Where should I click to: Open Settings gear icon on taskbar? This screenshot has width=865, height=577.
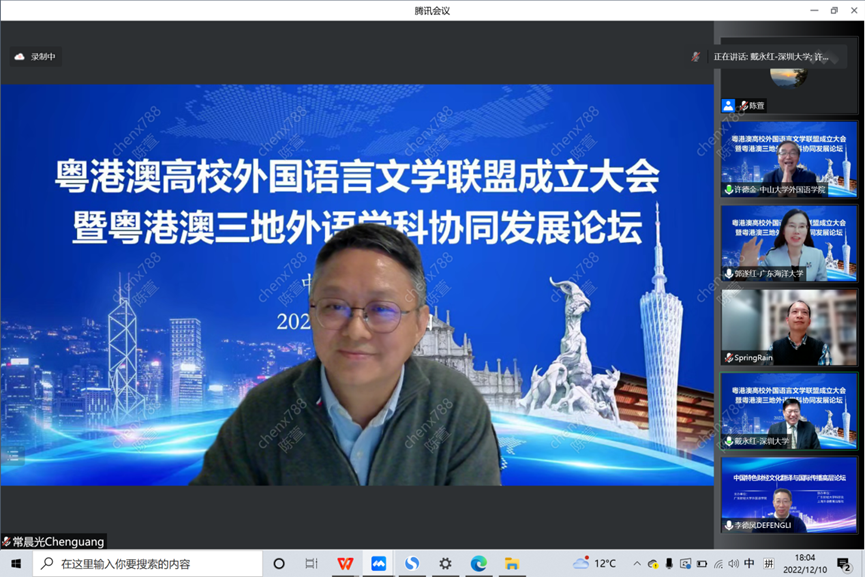[x=445, y=563]
